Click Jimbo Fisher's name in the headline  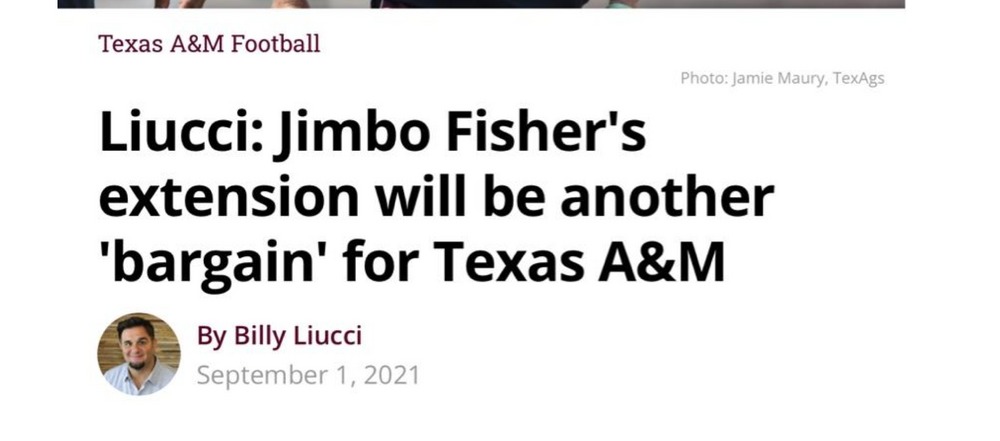coord(460,134)
